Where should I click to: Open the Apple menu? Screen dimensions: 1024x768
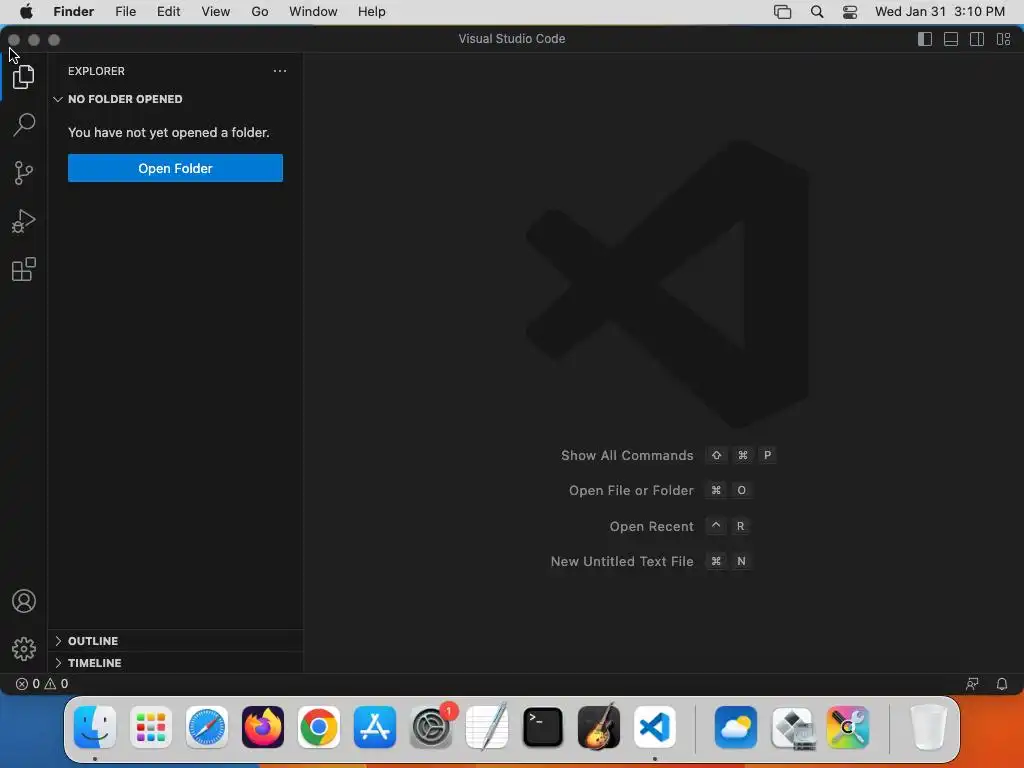point(26,12)
